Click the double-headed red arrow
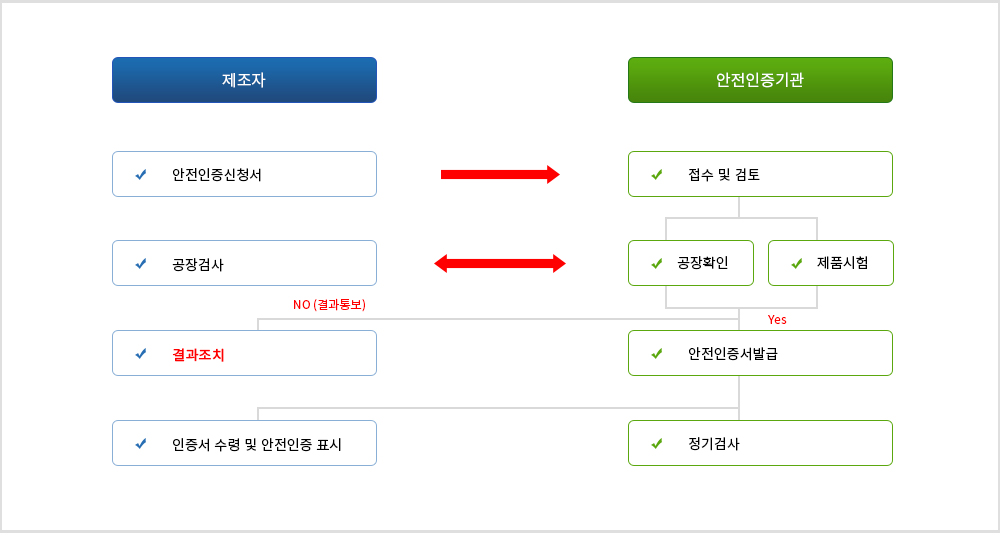The image size is (1000, 550). coord(500,264)
